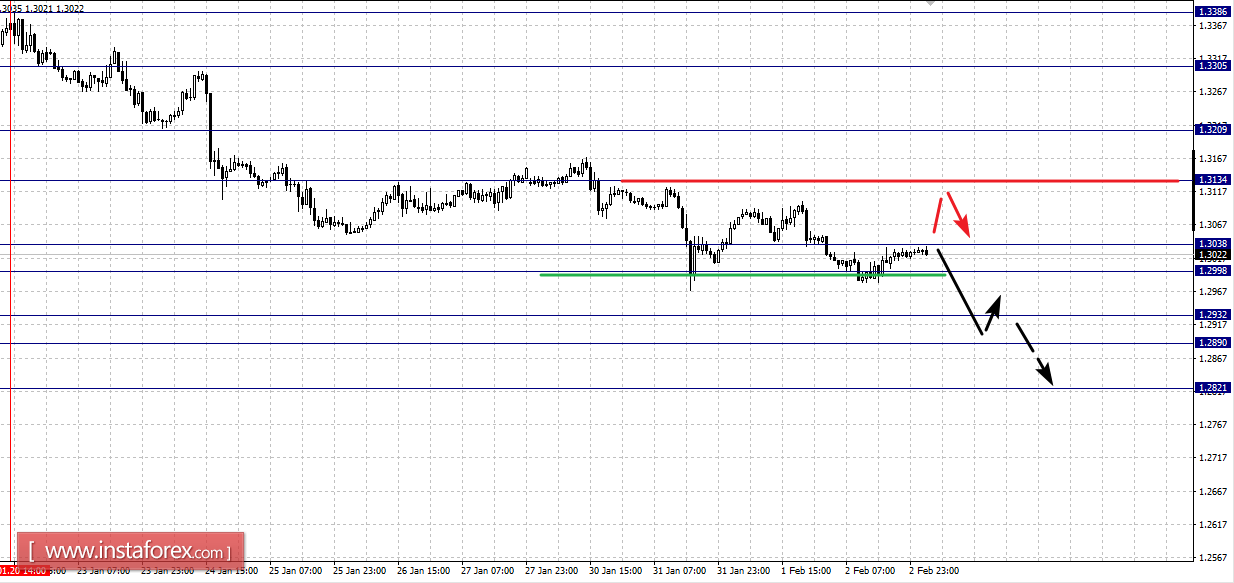This screenshot has height=583, width=1234.
Task: Select the 1.2890 price level label
Action: 1212,342
